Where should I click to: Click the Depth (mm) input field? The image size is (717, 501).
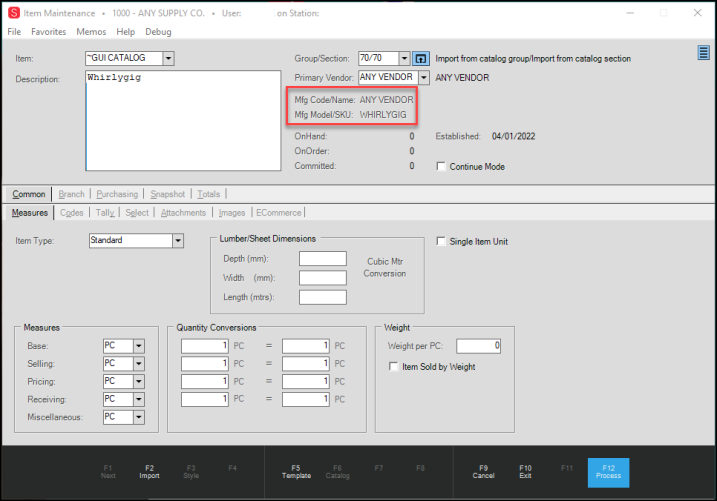click(x=323, y=259)
